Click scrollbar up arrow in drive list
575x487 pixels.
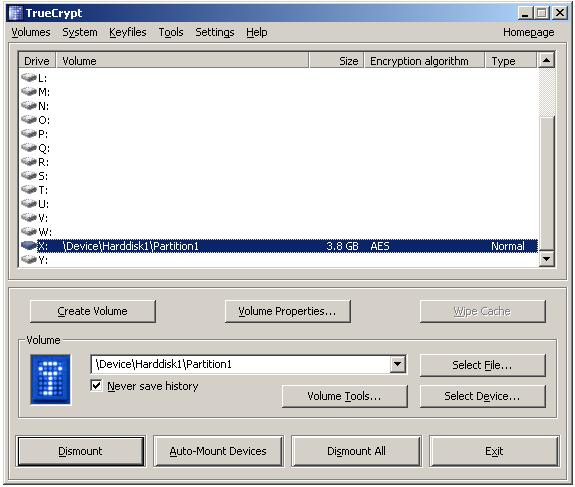546,60
